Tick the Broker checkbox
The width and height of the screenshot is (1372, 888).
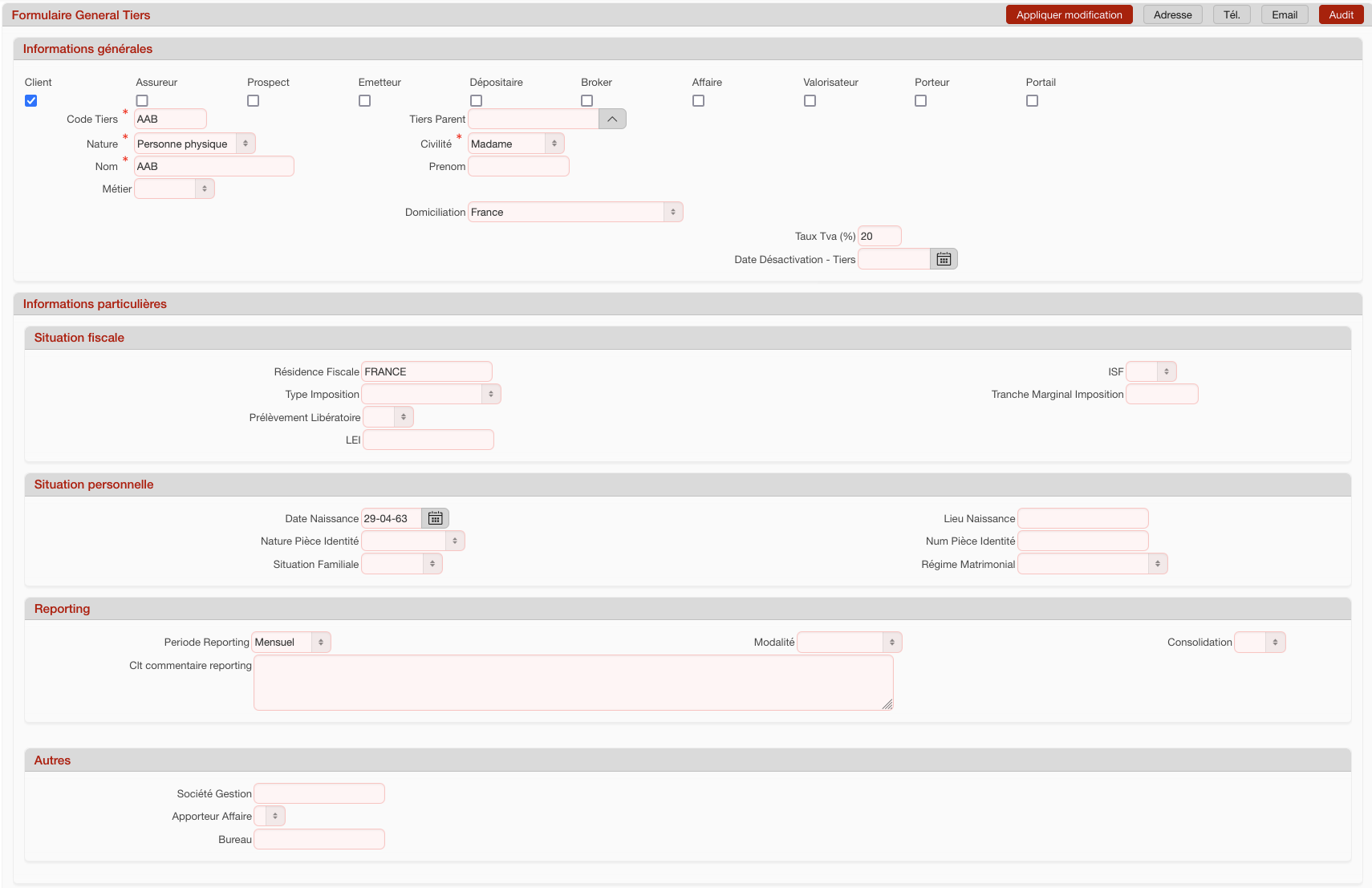(x=587, y=101)
